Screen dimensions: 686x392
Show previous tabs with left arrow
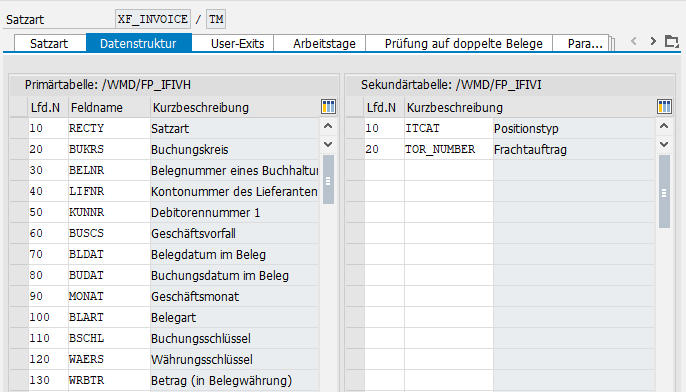(634, 41)
